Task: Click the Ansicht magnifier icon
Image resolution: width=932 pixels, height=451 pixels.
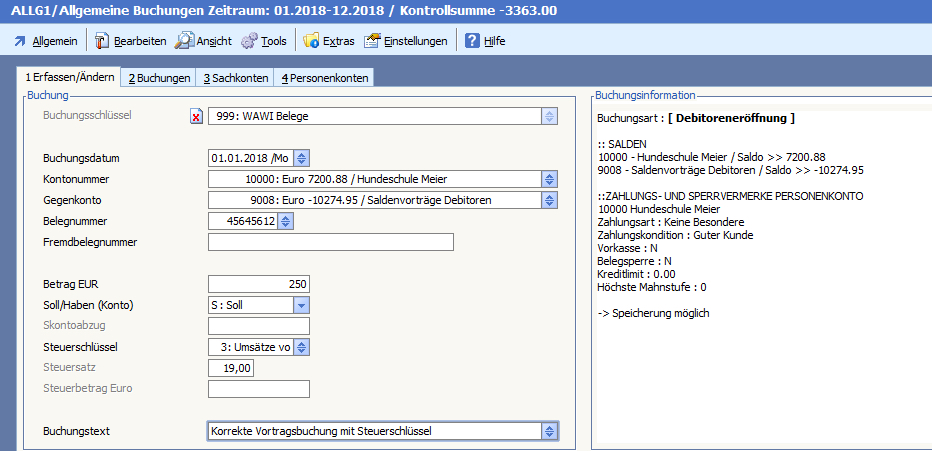Action: click(184, 41)
